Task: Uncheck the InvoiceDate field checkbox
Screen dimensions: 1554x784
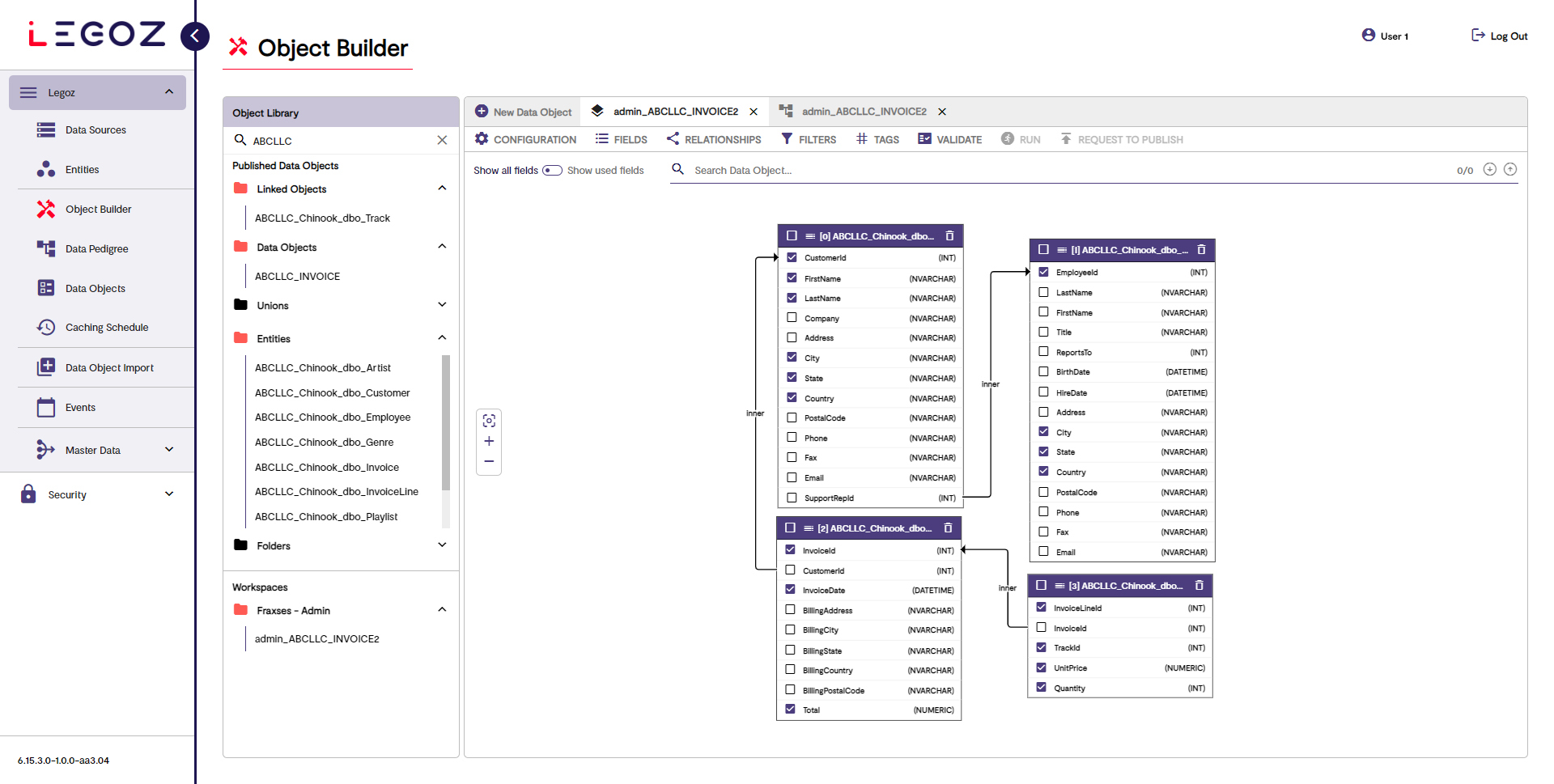Action: point(790,590)
